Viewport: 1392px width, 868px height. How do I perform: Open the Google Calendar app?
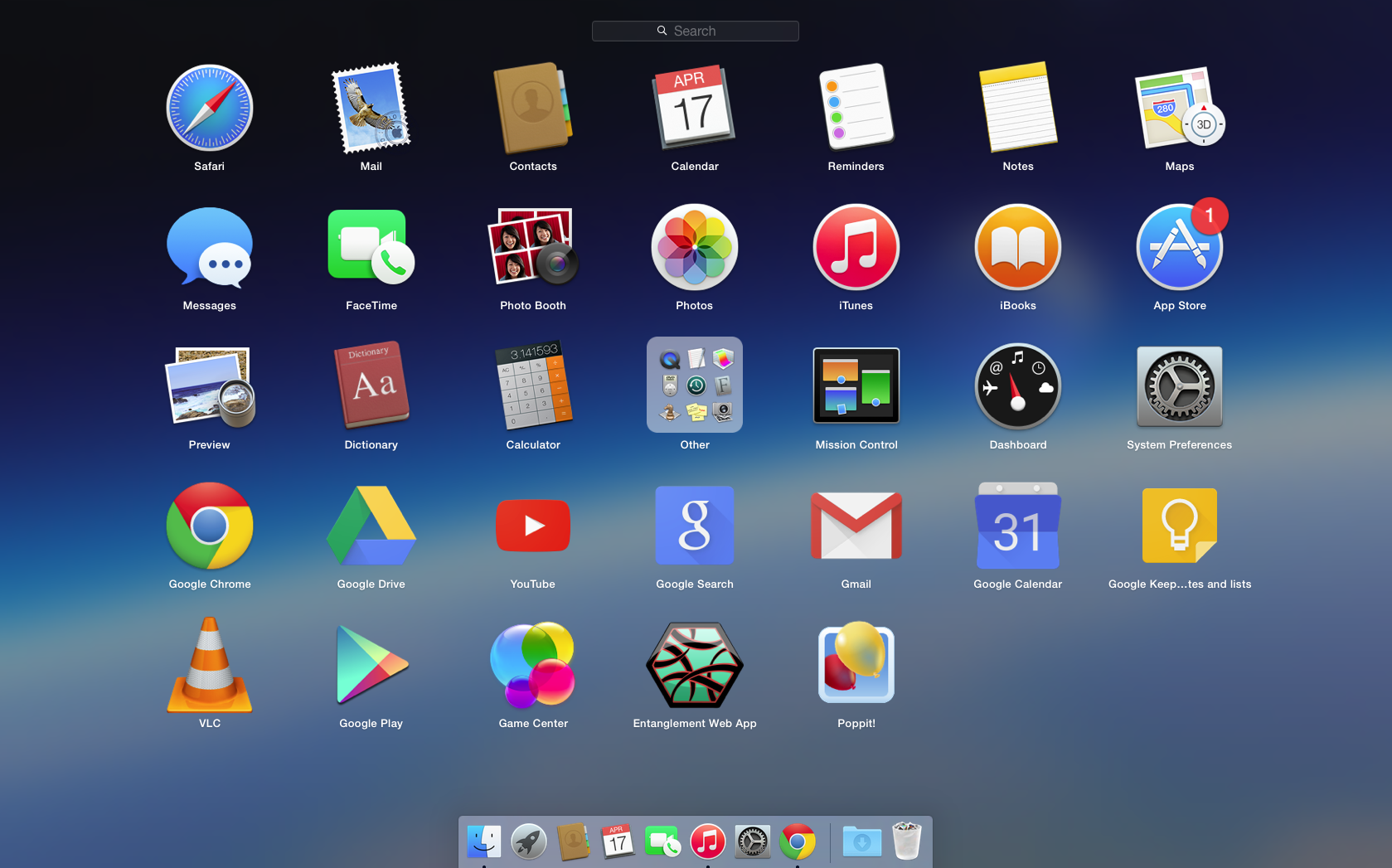pyautogui.click(x=1018, y=526)
